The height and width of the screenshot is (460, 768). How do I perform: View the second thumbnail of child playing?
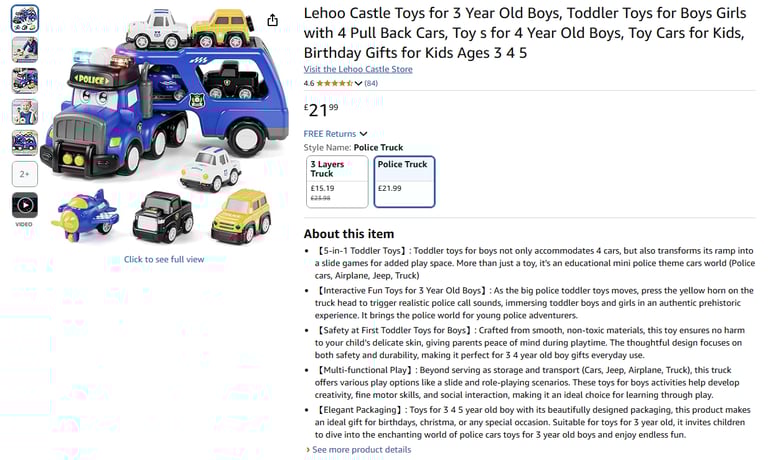(x=24, y=49)
